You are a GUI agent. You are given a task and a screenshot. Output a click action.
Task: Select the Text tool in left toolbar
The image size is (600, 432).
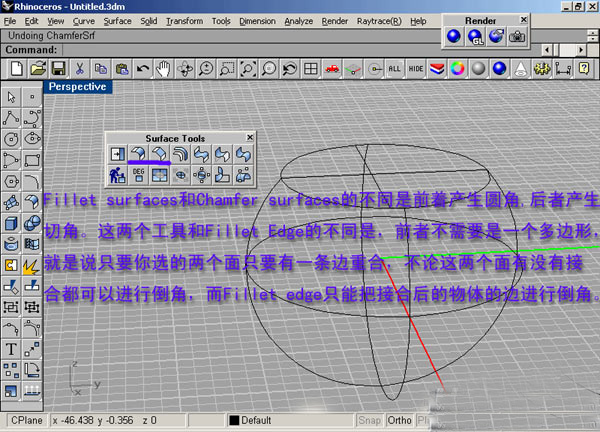tap(11, 349)
